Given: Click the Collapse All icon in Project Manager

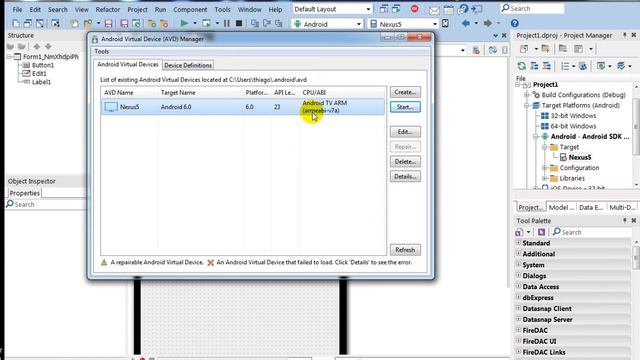Looking at the screenshot, I should point(547,66).
